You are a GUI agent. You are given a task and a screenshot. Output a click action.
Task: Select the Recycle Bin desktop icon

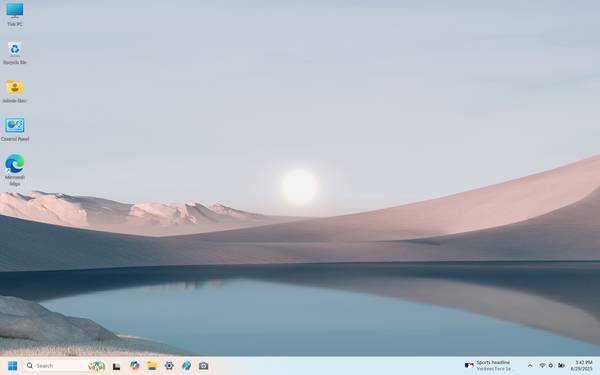tap(15, 53)
